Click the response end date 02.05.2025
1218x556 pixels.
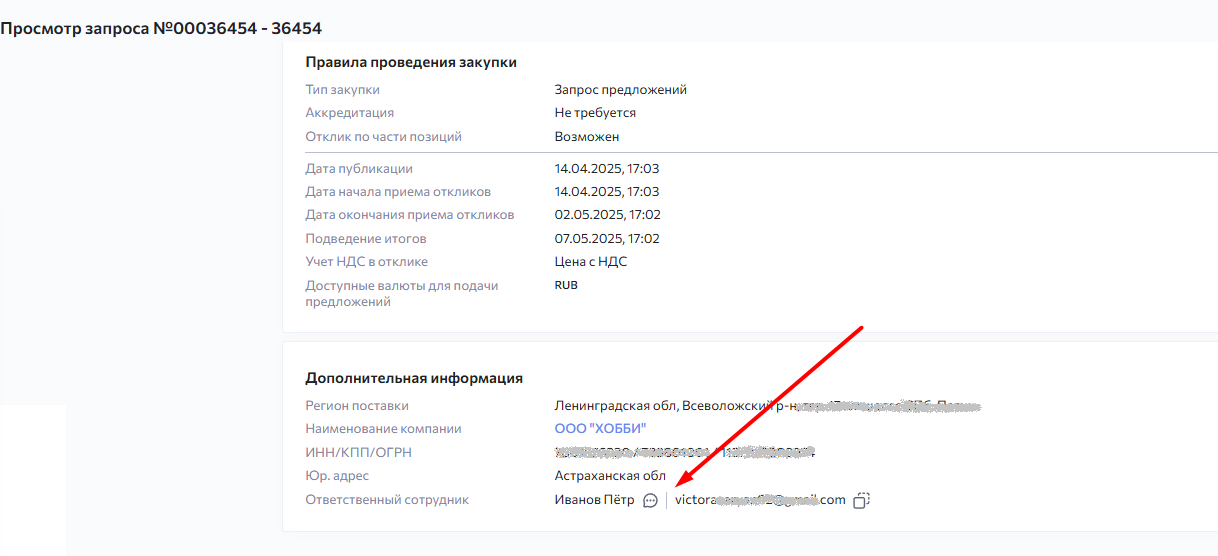pyautogui.click(x=607, y=215)
